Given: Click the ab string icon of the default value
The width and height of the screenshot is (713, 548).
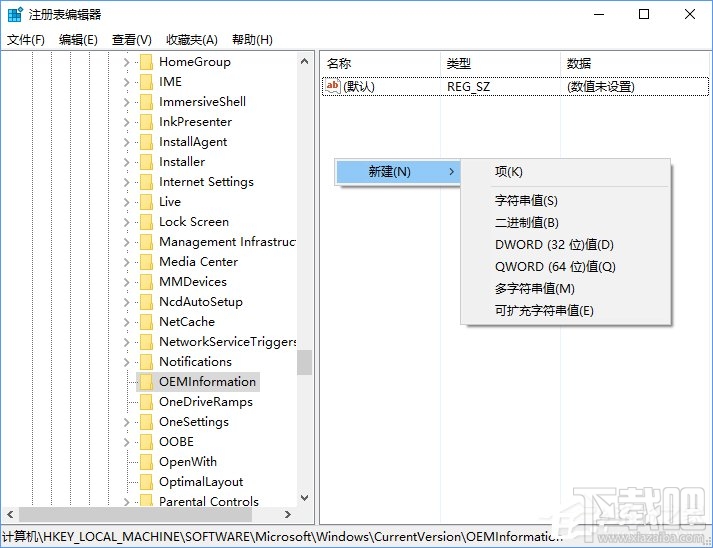Looking at the screenshot, I should click(x=333, y=86).
